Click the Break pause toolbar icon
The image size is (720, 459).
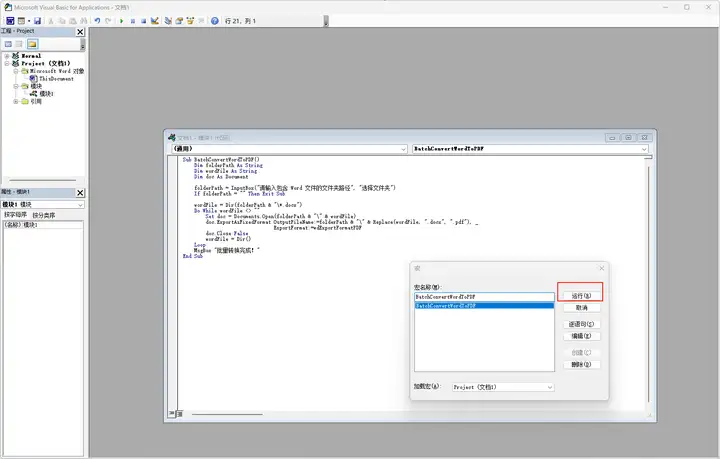click(133, 21)
